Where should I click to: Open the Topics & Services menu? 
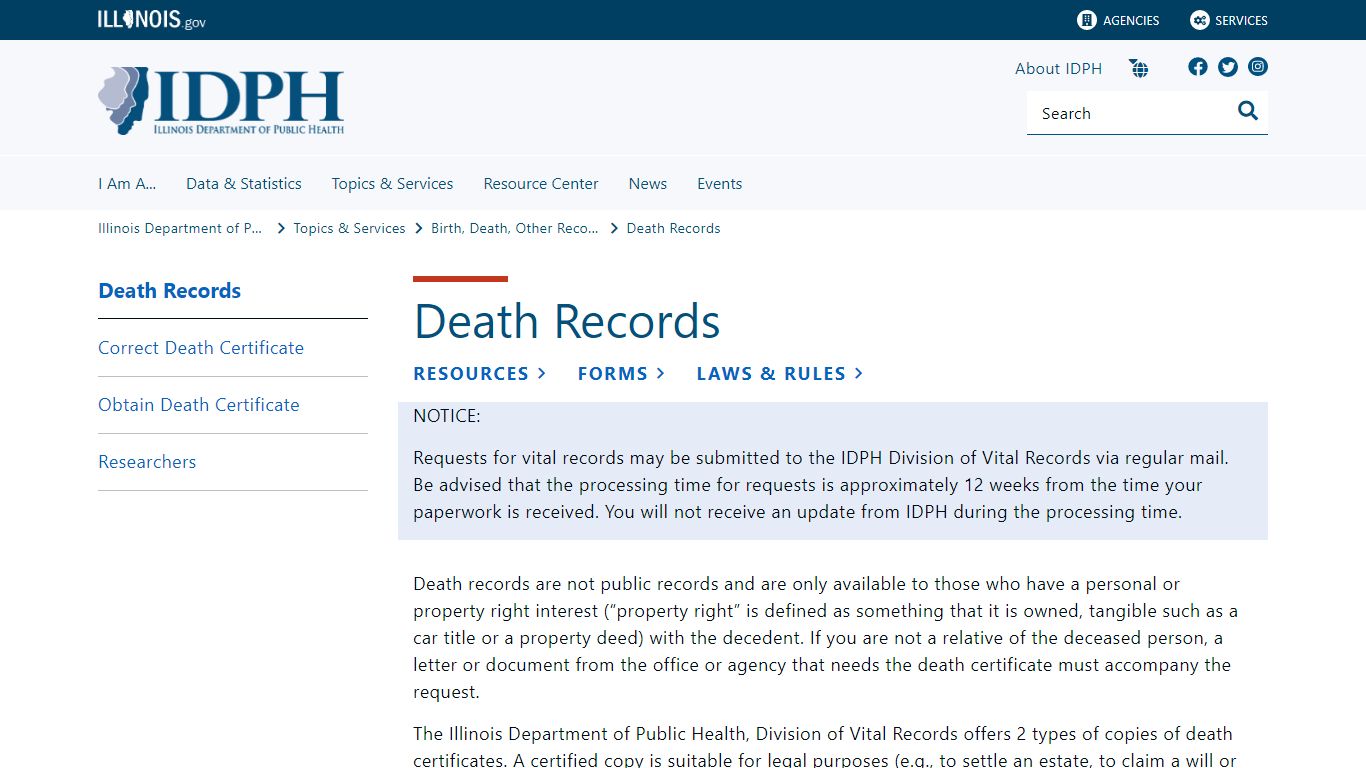point(392,184)
